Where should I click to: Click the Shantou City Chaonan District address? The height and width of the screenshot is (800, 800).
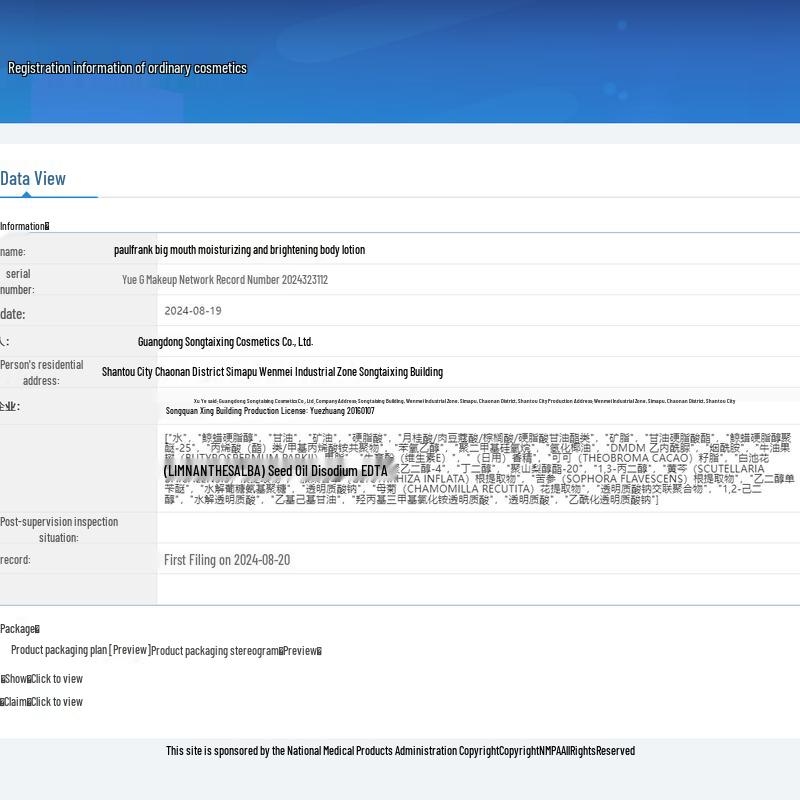272,372
